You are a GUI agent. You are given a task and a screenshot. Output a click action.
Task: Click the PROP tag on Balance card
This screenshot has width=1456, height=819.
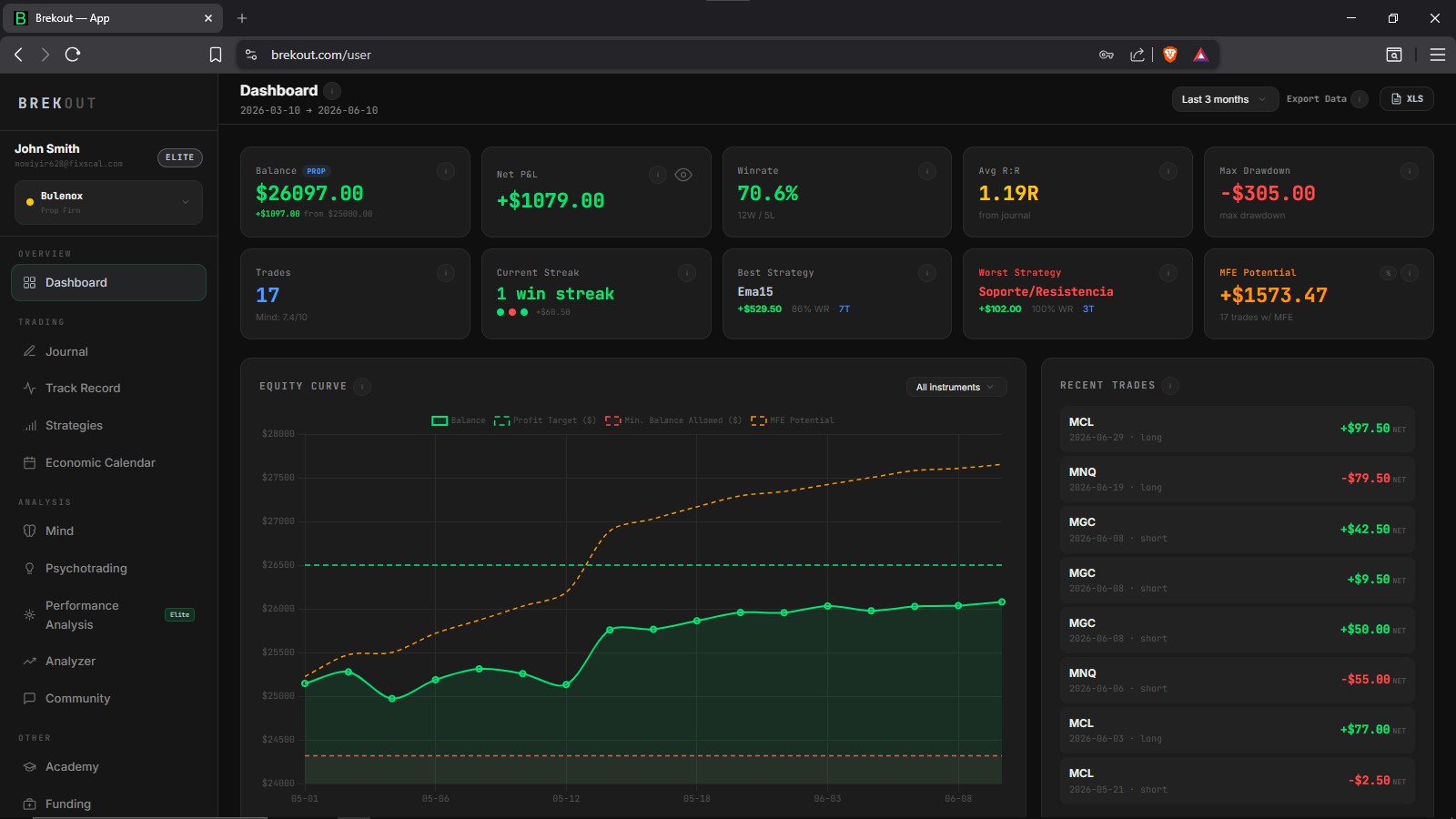coord(317,171)
